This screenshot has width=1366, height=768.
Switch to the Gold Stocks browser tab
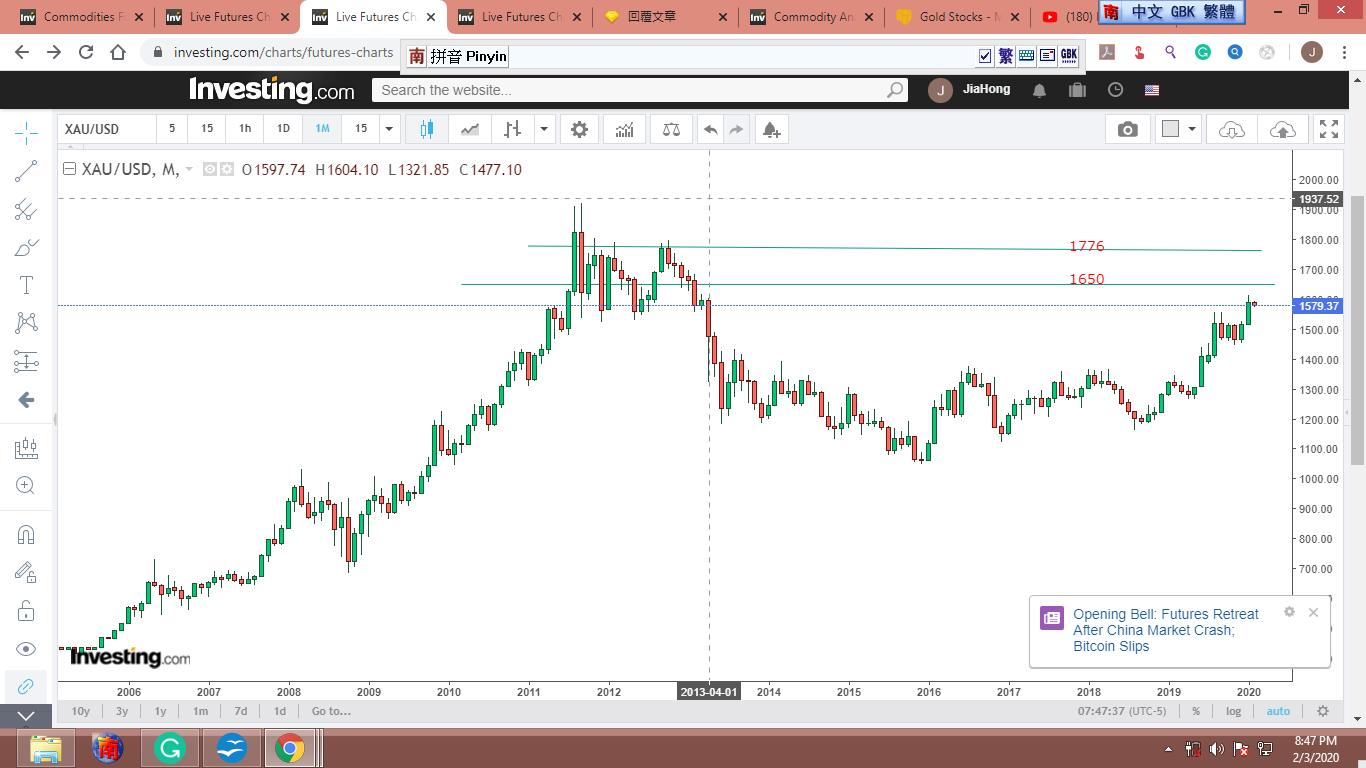click(954, 17)
